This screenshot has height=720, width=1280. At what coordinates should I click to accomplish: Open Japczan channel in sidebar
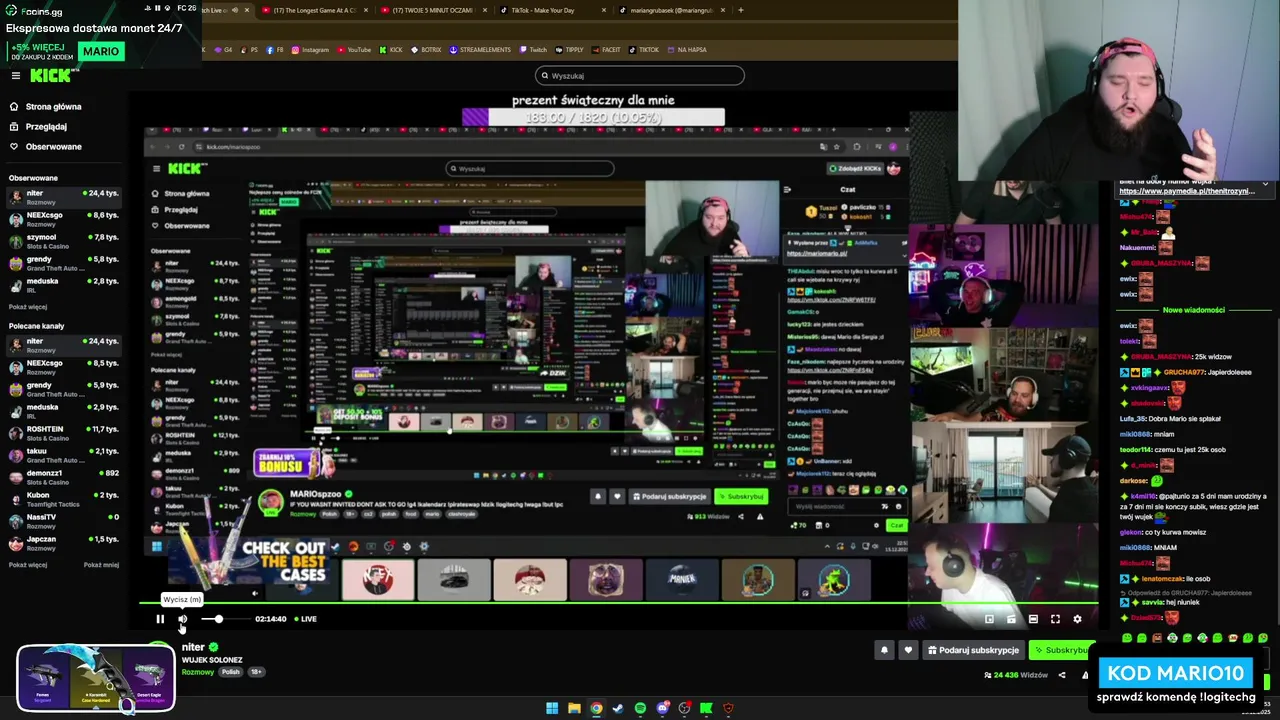coord(64,543)
